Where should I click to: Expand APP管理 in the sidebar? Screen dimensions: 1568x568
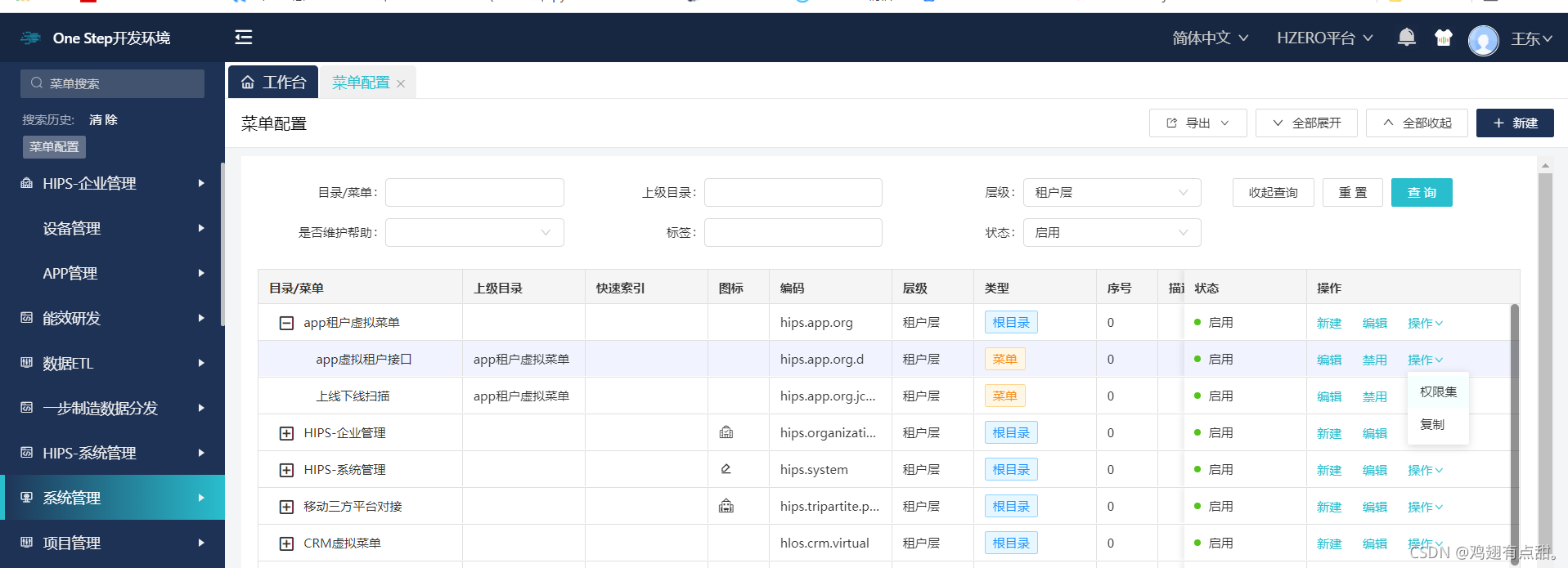(x=112, y=273)
